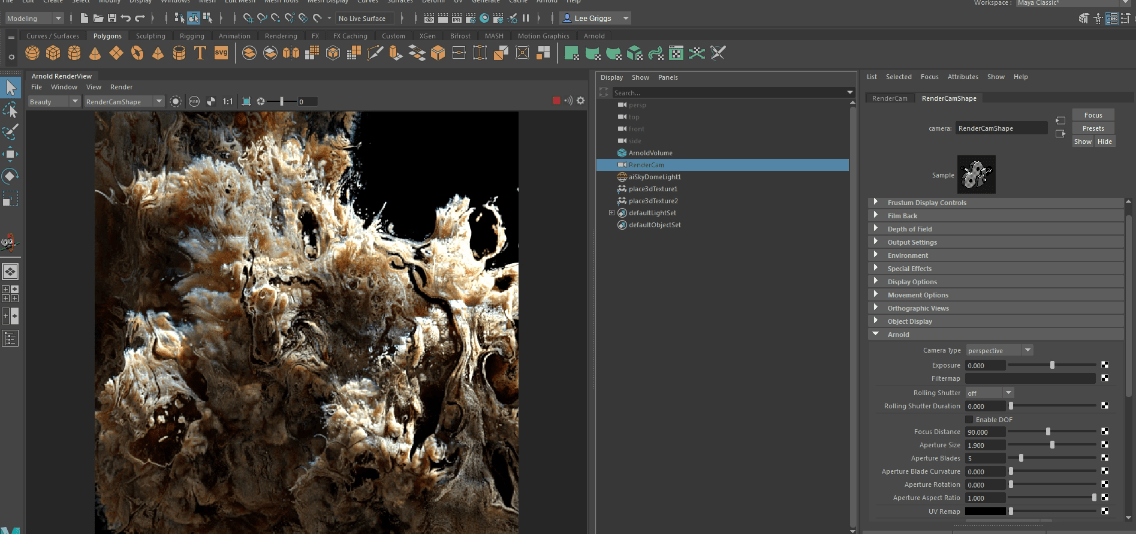Click the Hide button in Attribute Editor
The width and height of the screenshot is (1136, 534).
point(1104,142)
